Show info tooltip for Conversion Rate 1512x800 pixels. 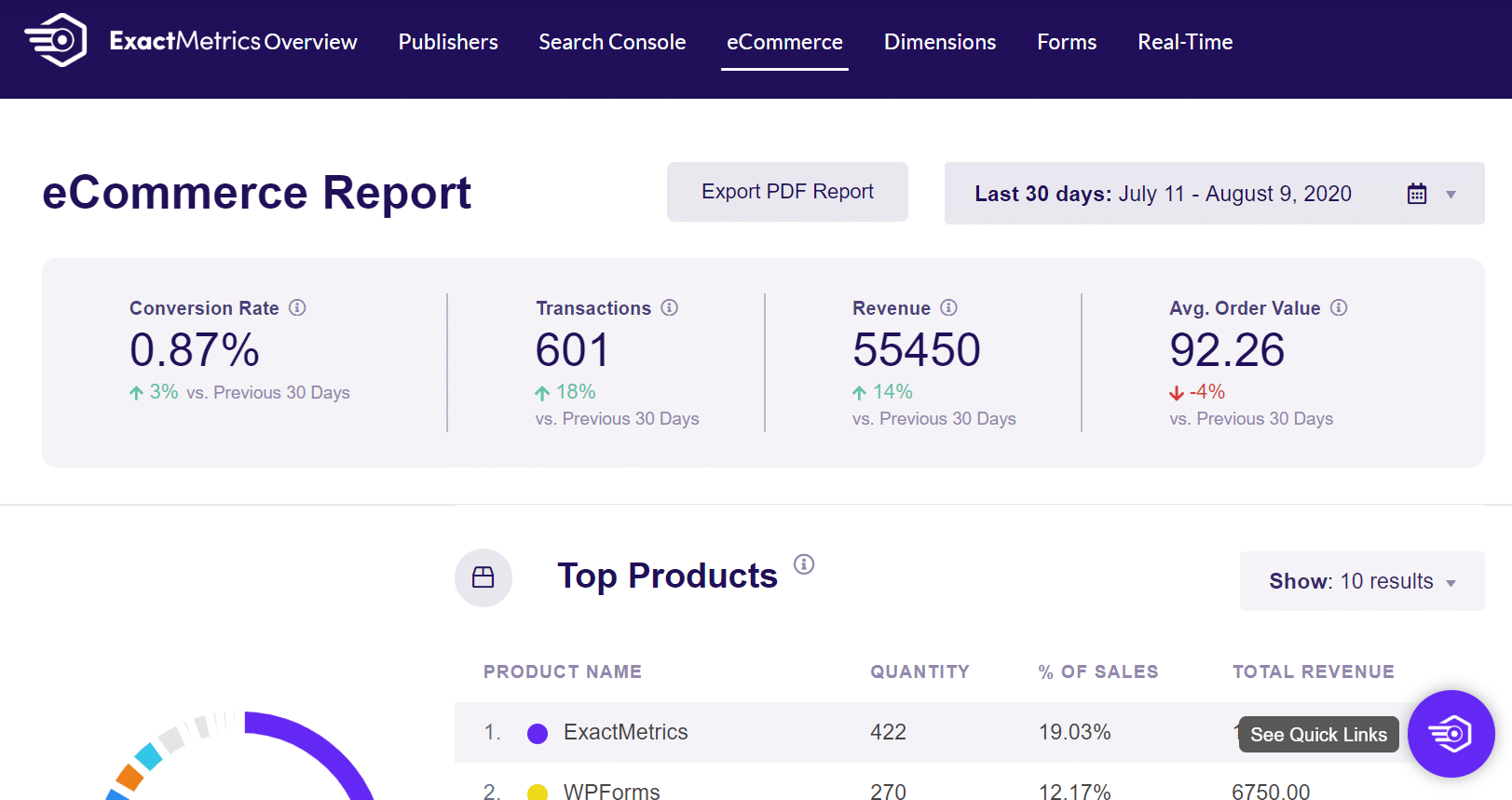point(297,307)
